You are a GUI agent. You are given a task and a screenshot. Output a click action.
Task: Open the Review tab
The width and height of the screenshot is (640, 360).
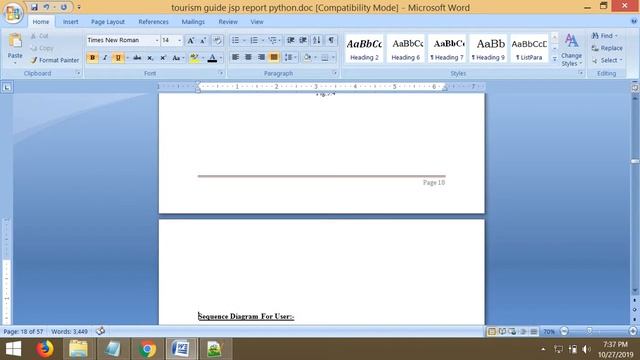(228, 22)
